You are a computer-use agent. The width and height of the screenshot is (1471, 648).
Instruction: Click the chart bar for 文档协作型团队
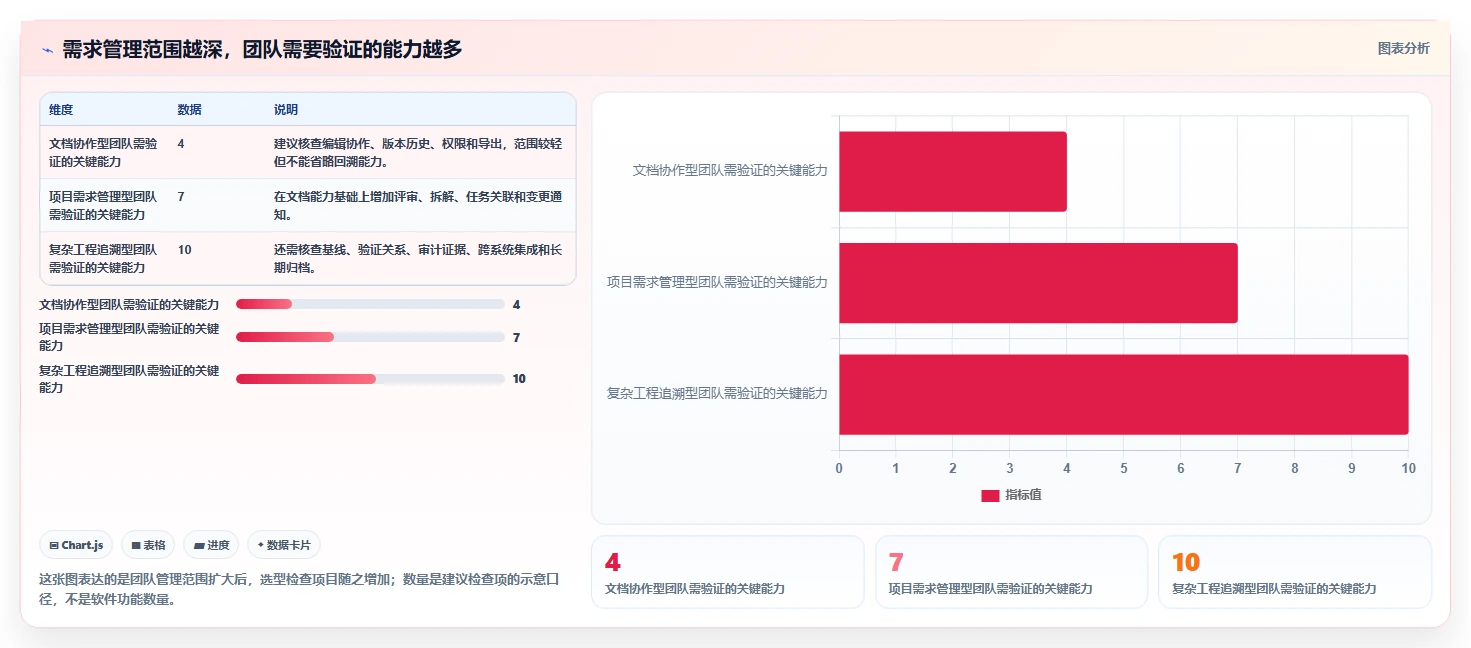[x=953, y=171]
